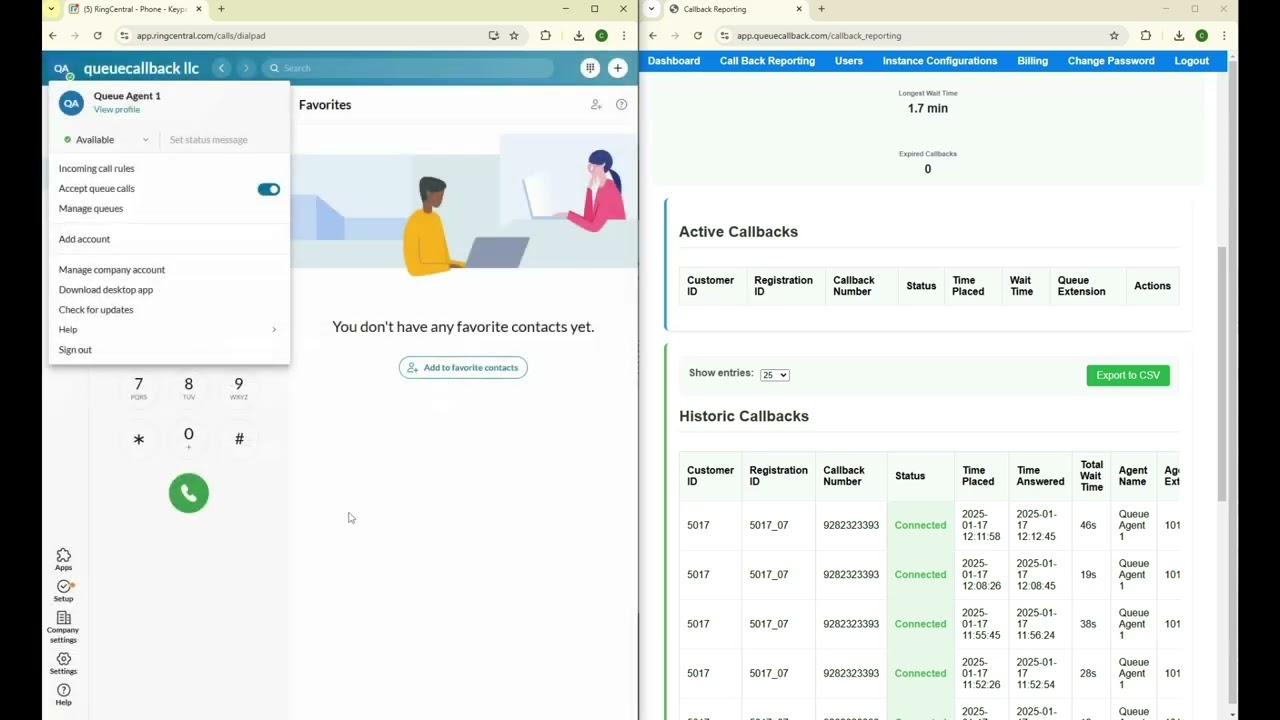
Task: Open the Settings gear in RingCentral sidebar
Action: [63, 663]
